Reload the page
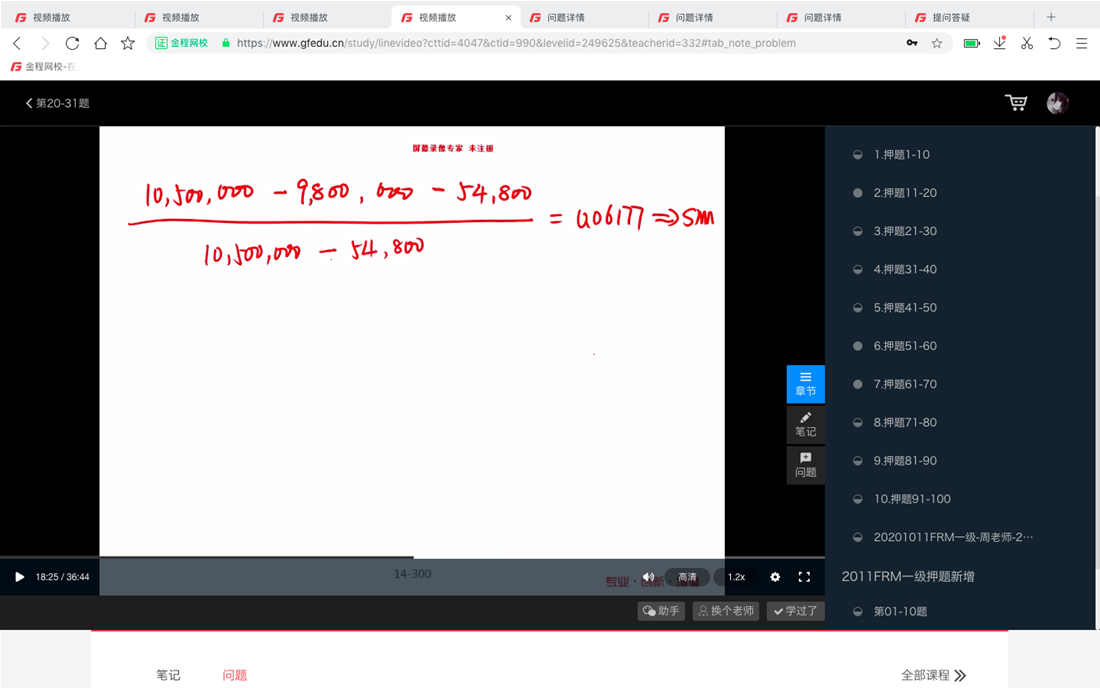Image resolution: width=1100 pixels, height=688 pixels. 72,43
